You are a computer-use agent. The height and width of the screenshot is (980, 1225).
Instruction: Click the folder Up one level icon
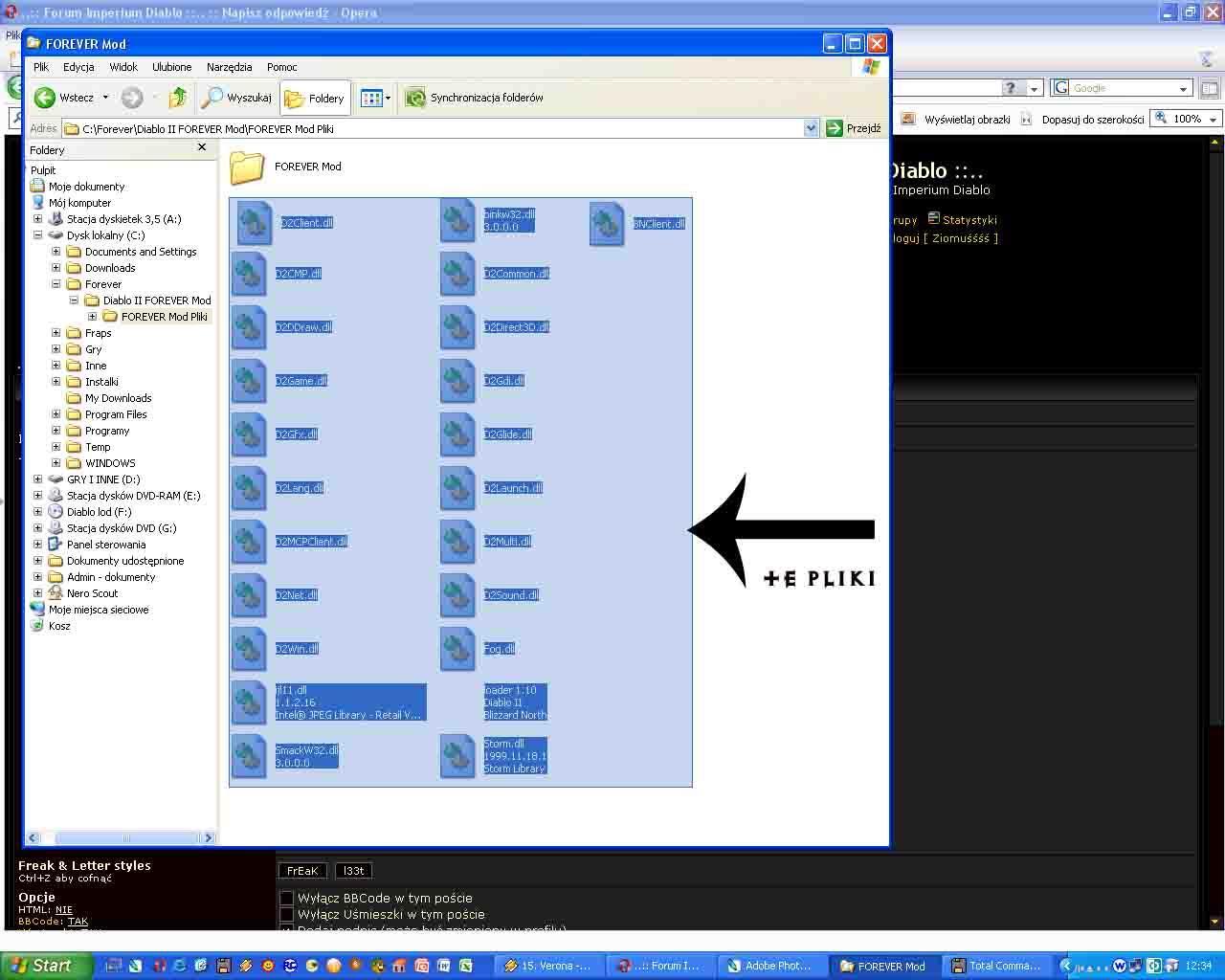(x=177, y=98)
